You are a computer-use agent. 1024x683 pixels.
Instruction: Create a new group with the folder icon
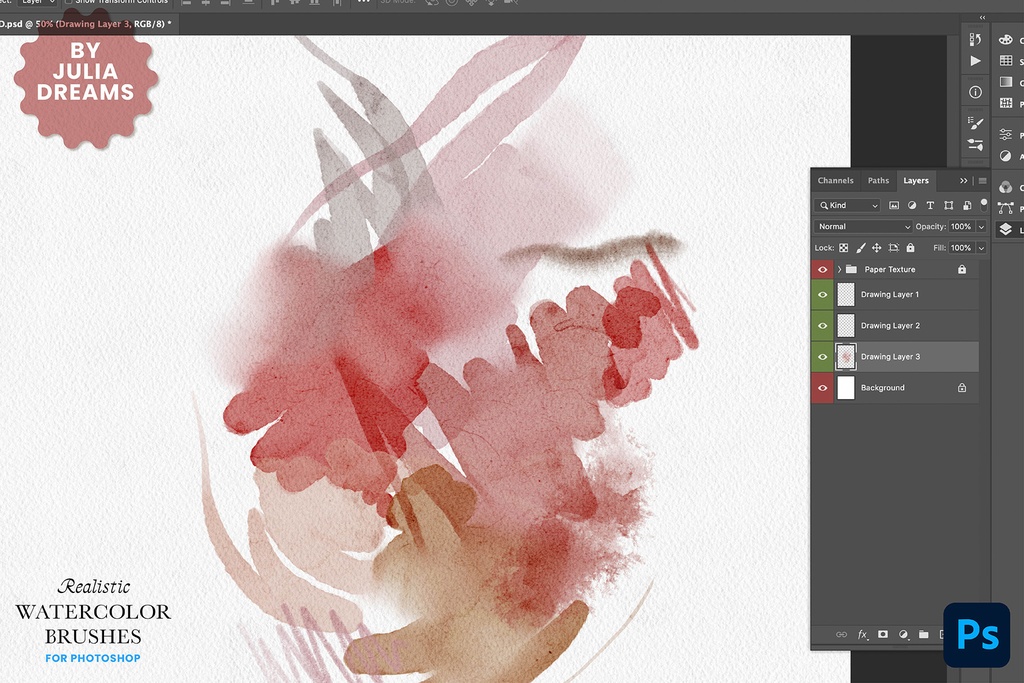pos(923,634)
